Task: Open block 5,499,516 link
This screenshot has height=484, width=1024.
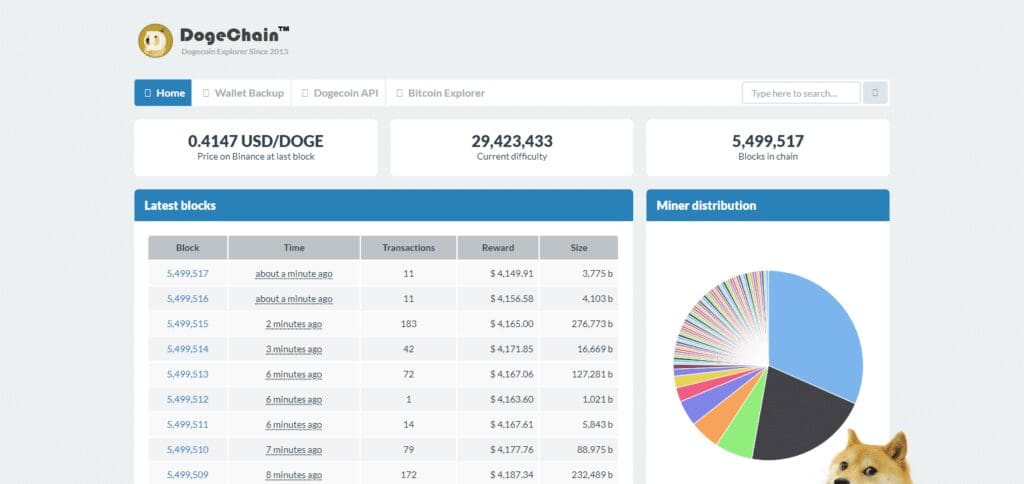Action: (187, 298)
